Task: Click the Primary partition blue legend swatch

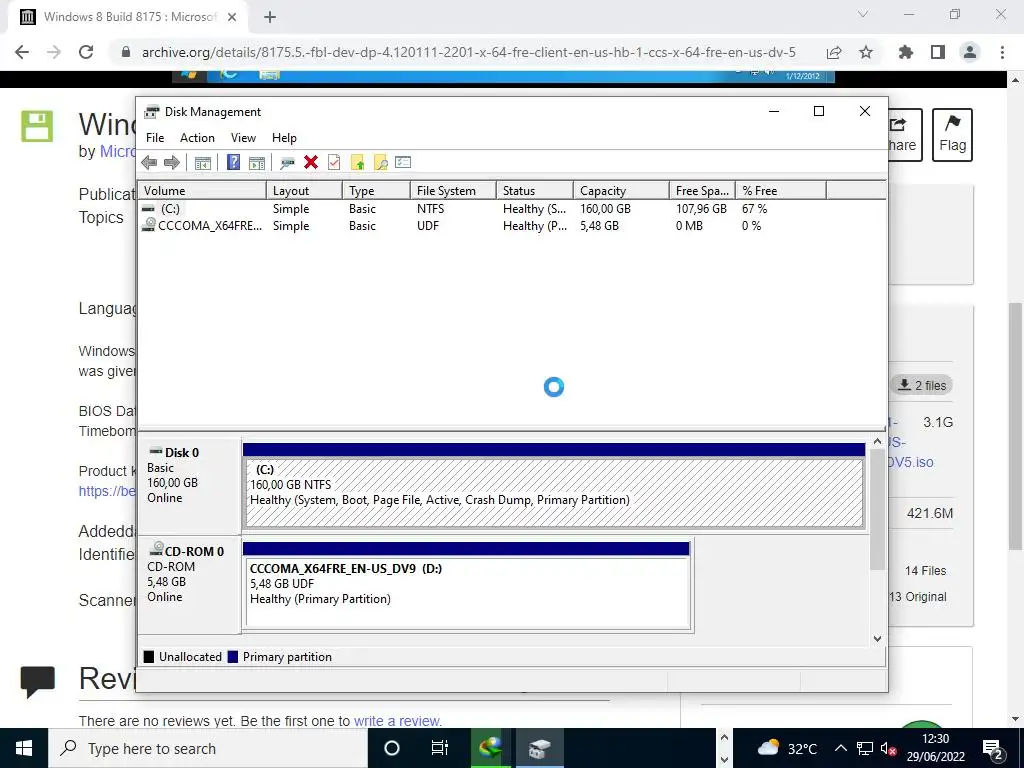Action: click(232, 657)
